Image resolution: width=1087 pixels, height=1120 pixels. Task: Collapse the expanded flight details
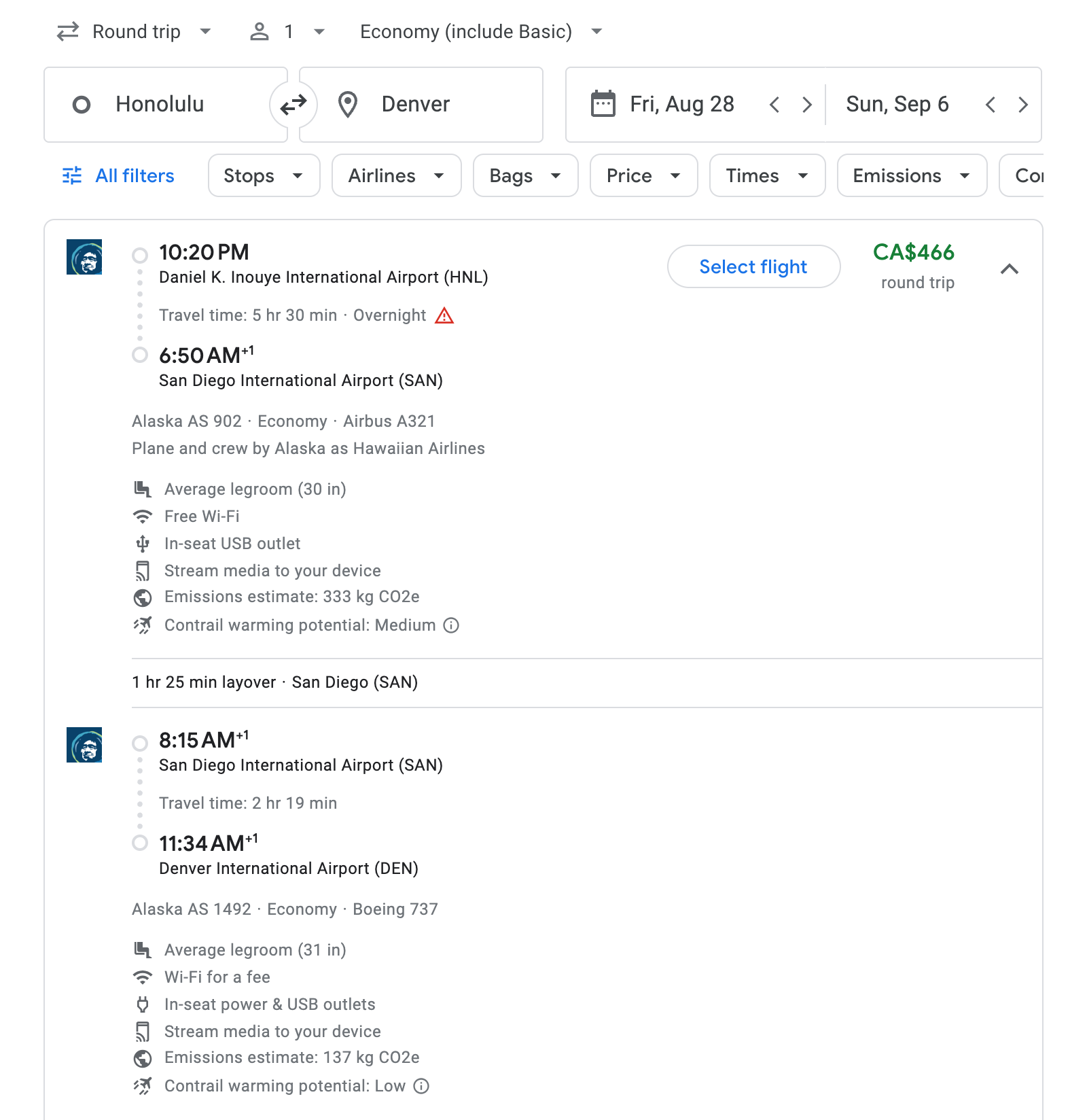pos(1010,269)
